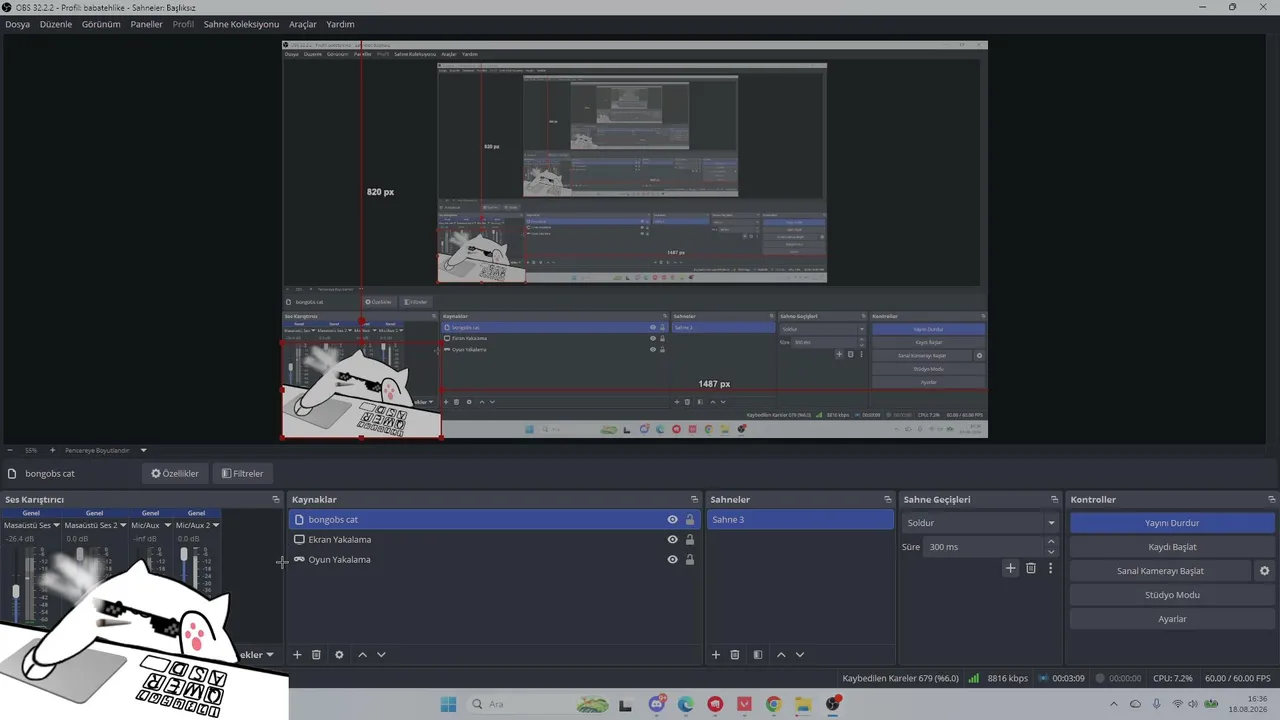Open File Explorer from the taskbar
Screen dimensions: 1280x720
(803, 704)
